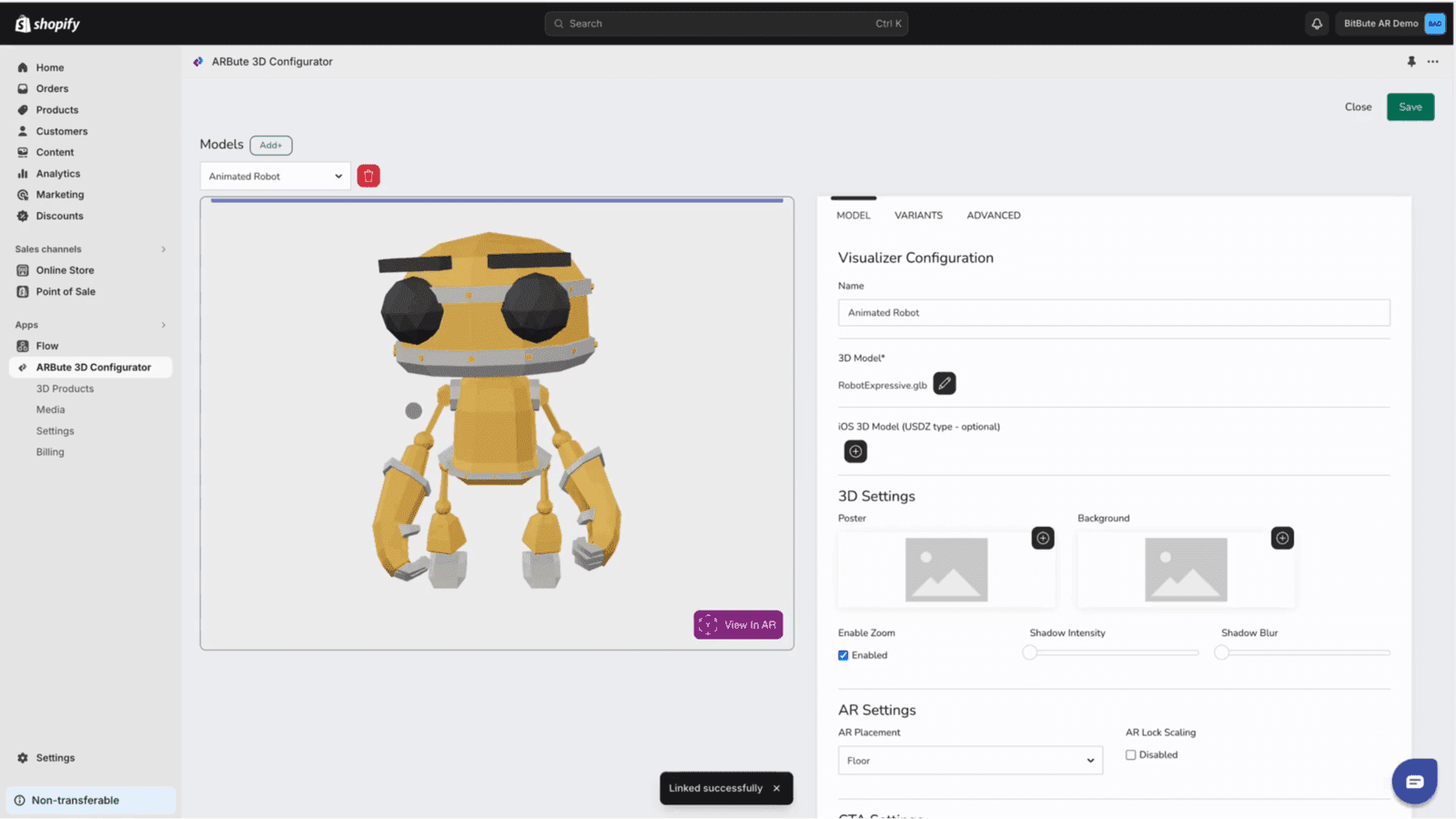Viewport: 1456px width, 819px height.
Task: Switch to the ADVANCED tab
Action: click(993, 215)
